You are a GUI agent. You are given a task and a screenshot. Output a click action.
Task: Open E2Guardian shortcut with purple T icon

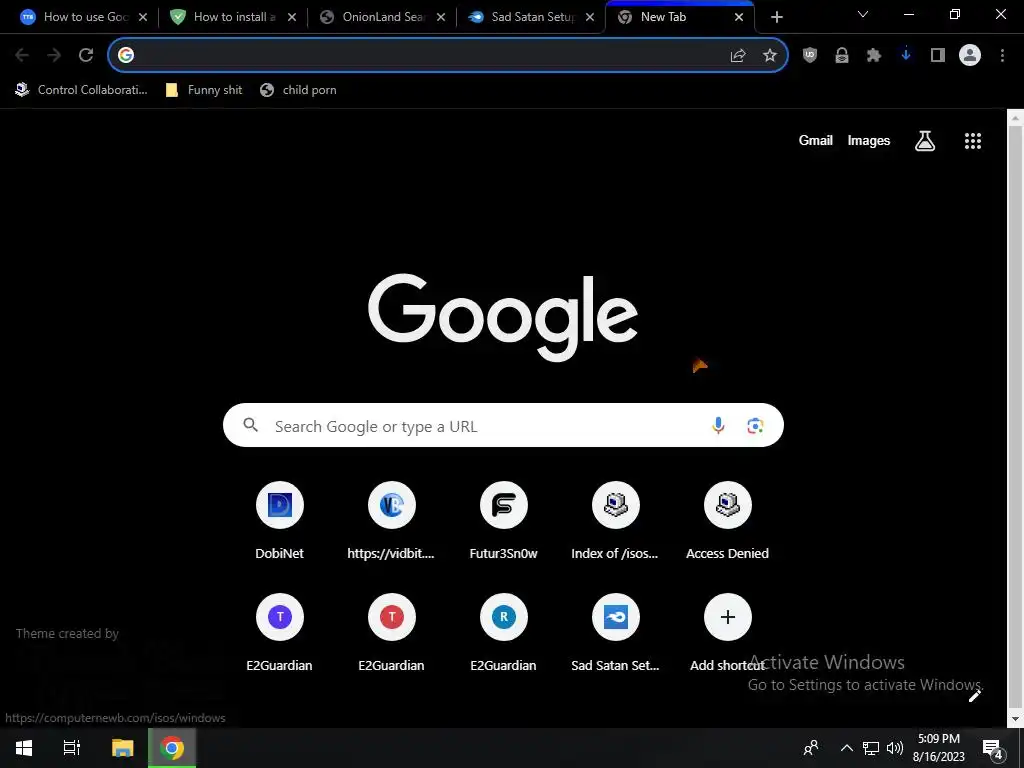[x=280, y=633]
